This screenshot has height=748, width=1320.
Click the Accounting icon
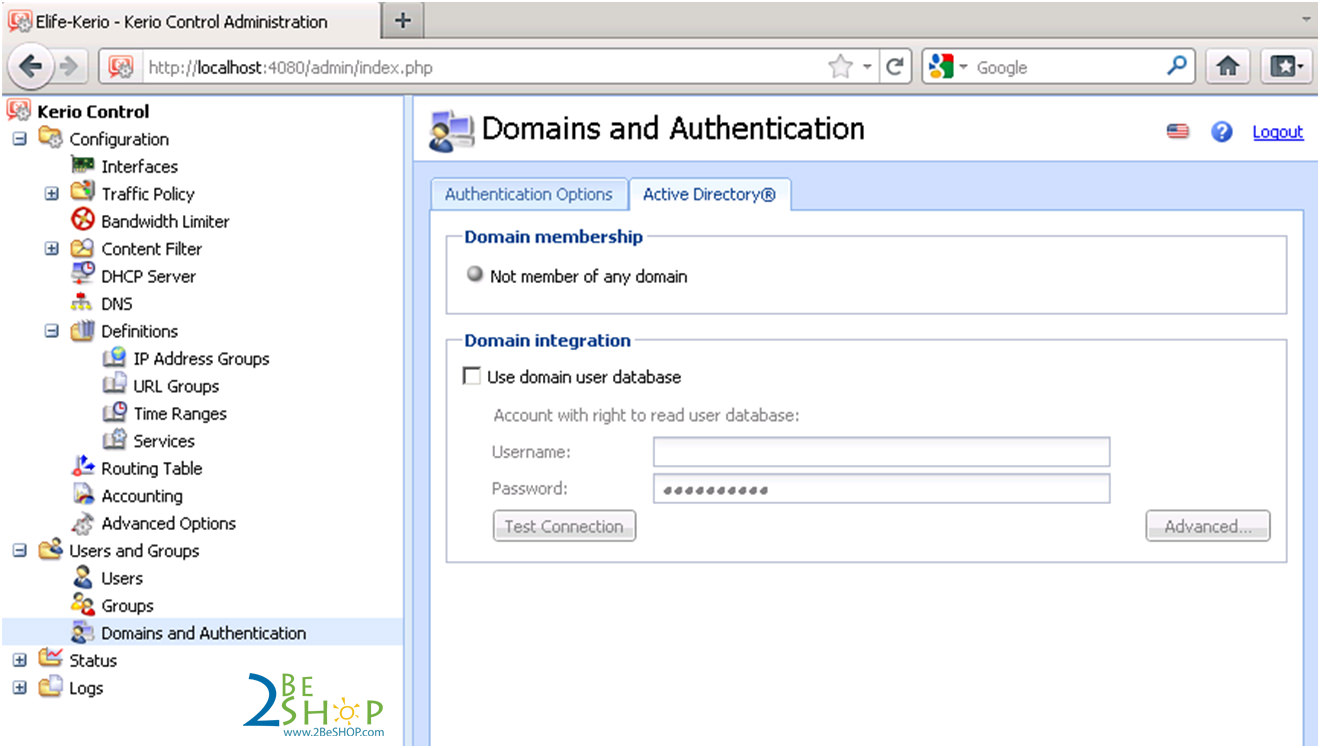pyautogui.click(x=83, y=496)
